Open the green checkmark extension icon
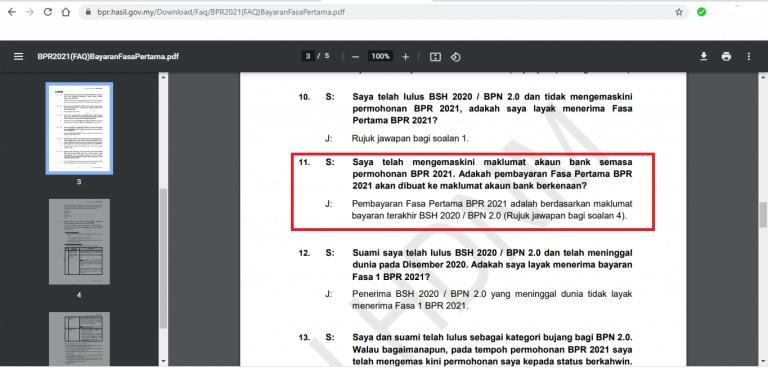 tap(701, 12)
